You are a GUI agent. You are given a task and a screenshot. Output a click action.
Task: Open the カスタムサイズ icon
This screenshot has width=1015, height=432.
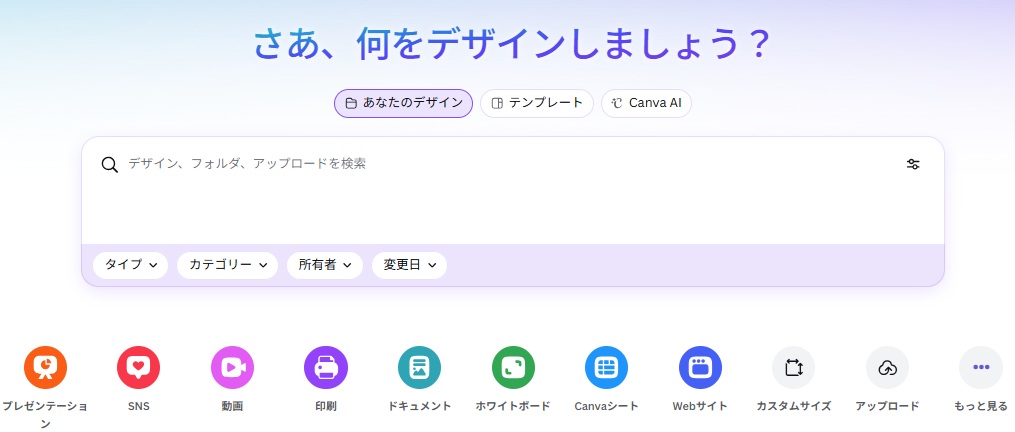794,368
